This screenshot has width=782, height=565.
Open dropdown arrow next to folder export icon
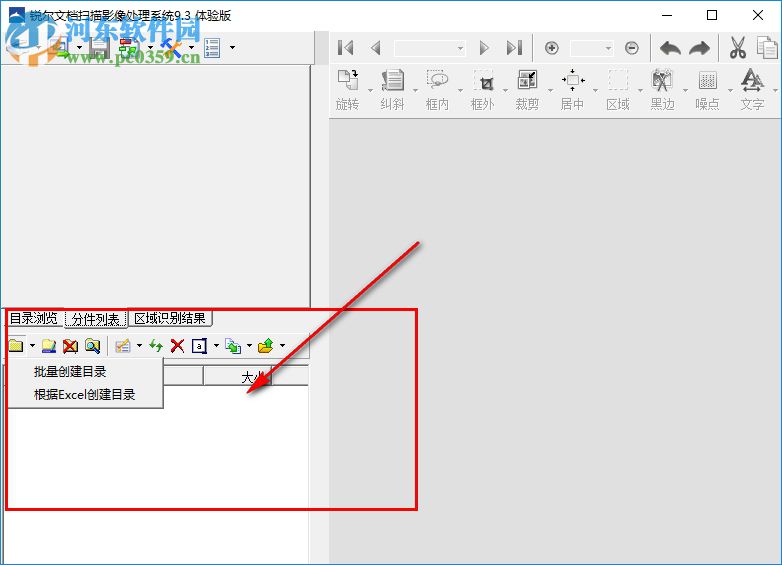[x=282, y=345]
